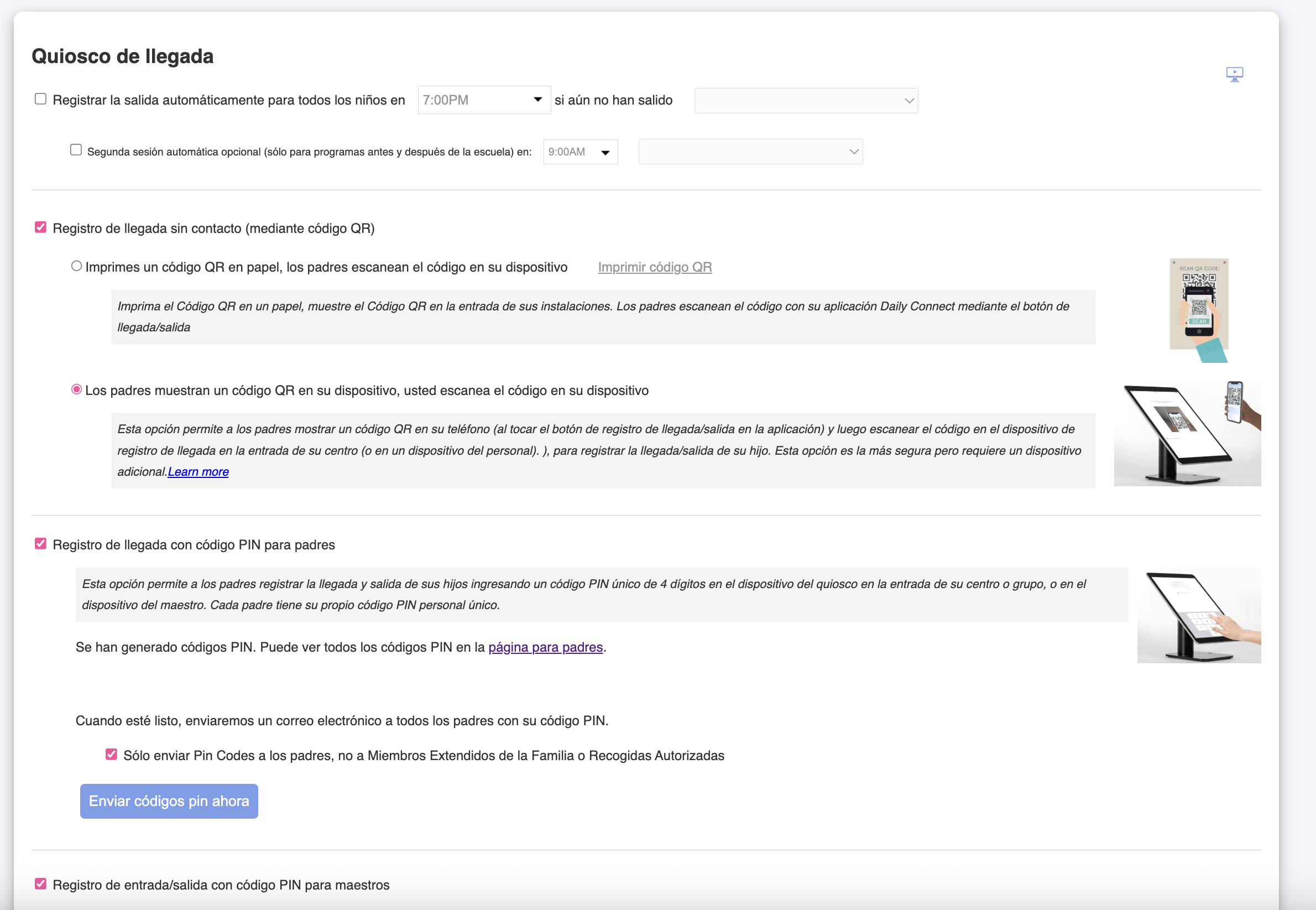
Task: Select the printed QR code on paper option
Action: (x=76, y=266)
